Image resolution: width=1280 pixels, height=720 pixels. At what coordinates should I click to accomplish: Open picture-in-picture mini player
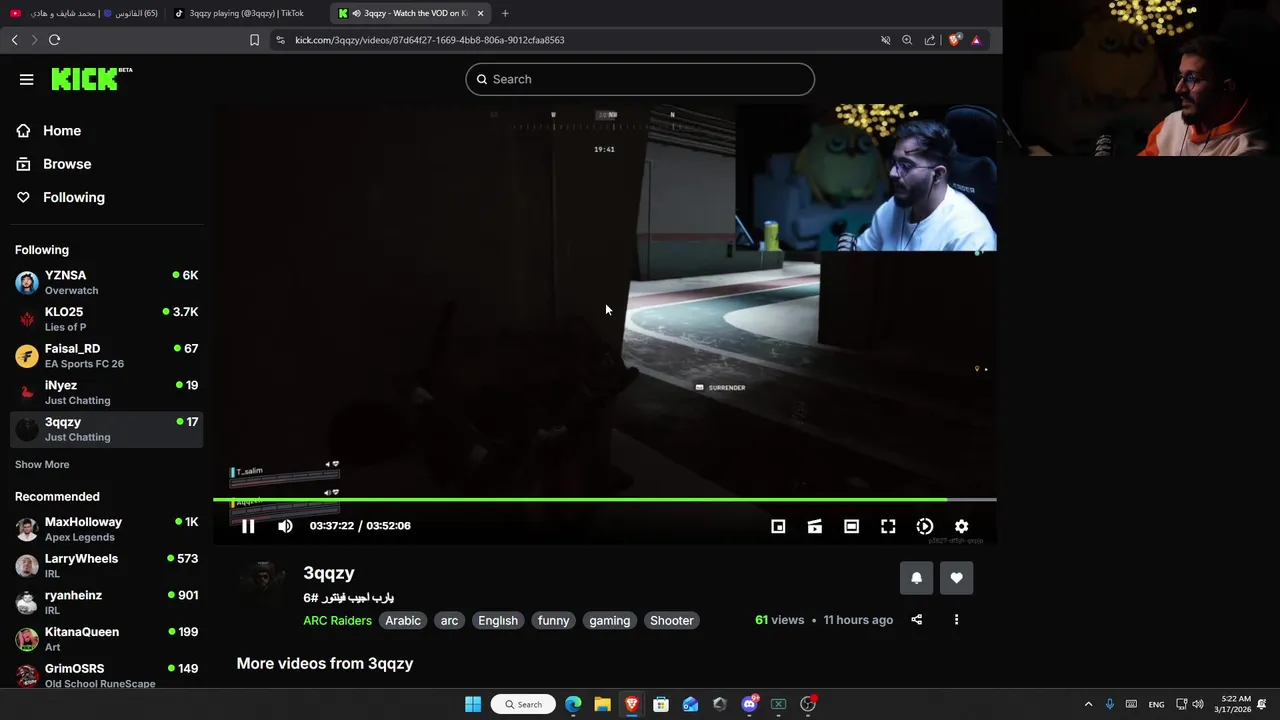778,526
